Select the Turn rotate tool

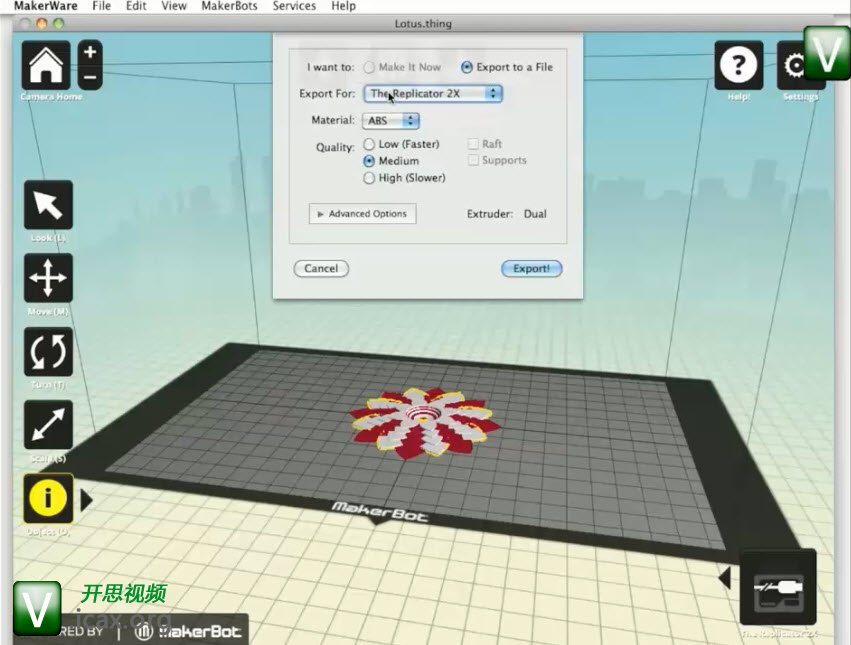tap(48, 352)
